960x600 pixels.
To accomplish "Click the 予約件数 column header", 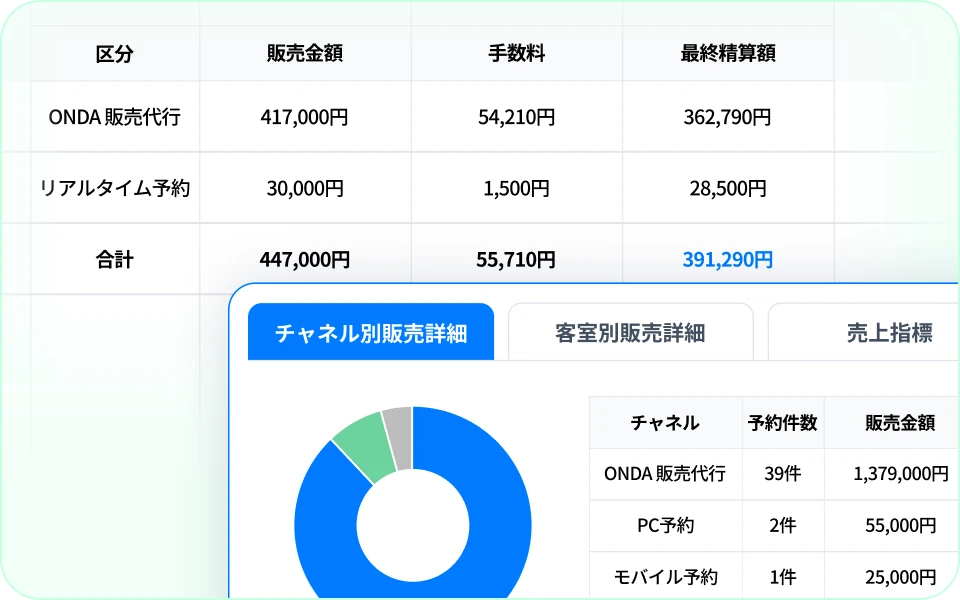I will pyautogui.click(x=782, y=422).
